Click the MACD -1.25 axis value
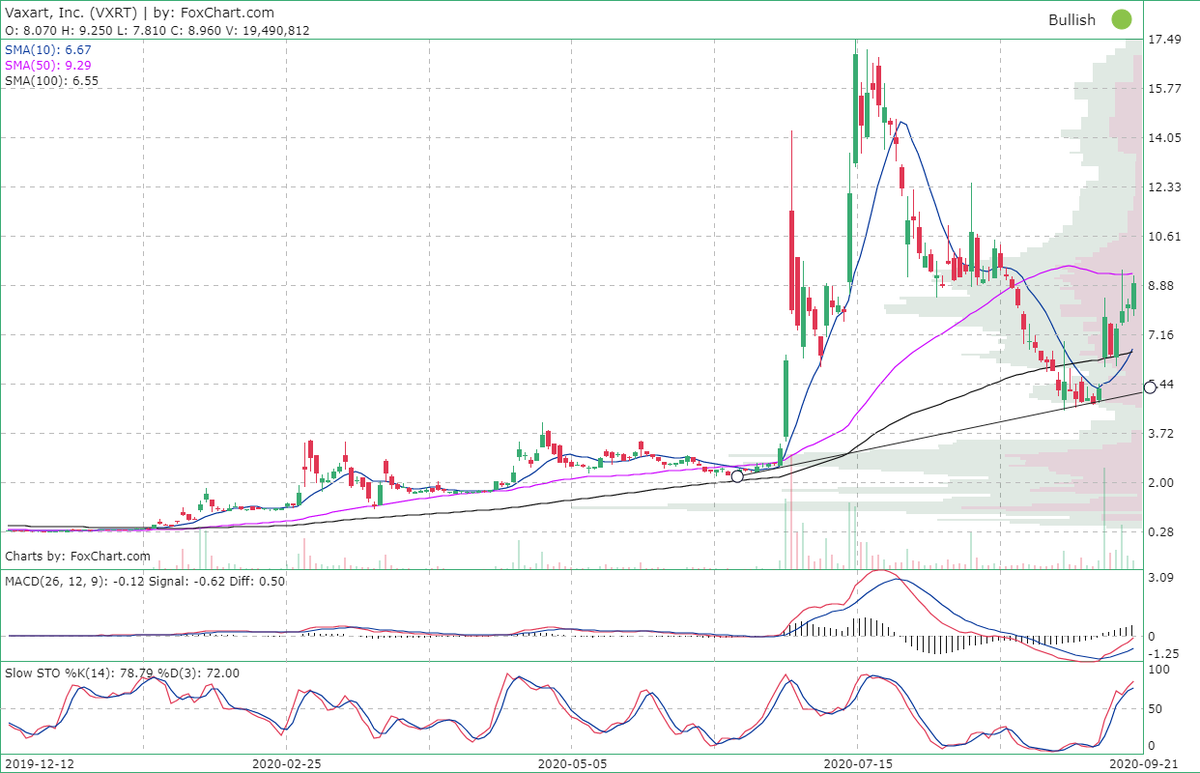The width and height of the screenshot is (1200, 773). [1165, 654]
